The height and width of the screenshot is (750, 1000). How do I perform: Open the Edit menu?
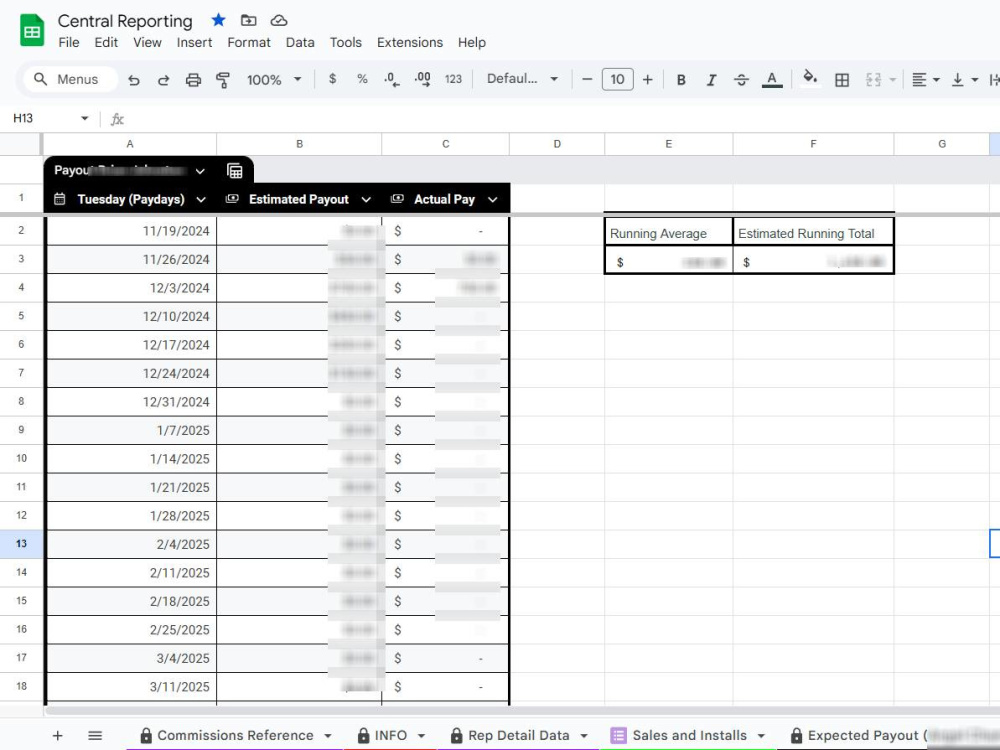(x=106, y=43)
